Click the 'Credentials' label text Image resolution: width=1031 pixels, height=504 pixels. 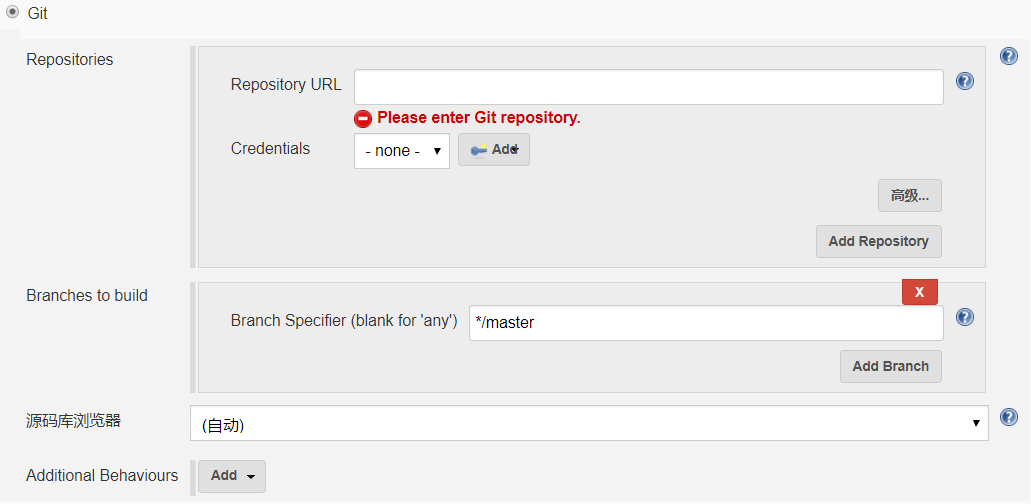[x=270, y=149]
